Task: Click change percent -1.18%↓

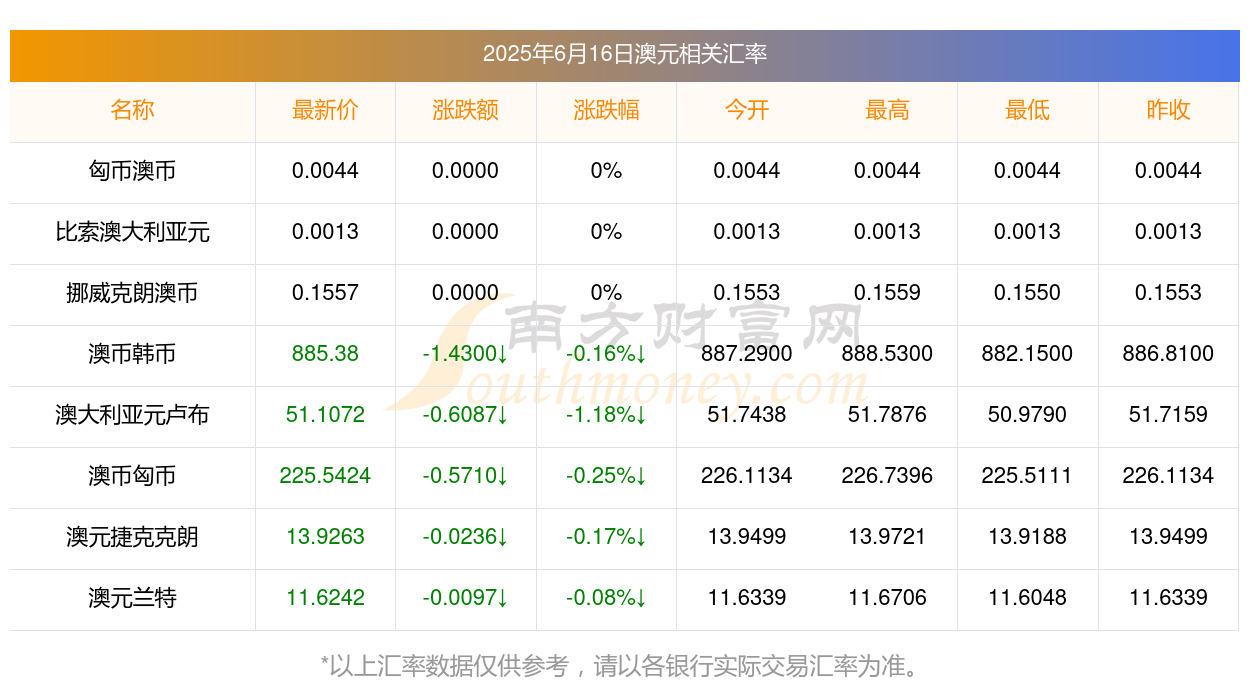Action: tap(606, 415)
